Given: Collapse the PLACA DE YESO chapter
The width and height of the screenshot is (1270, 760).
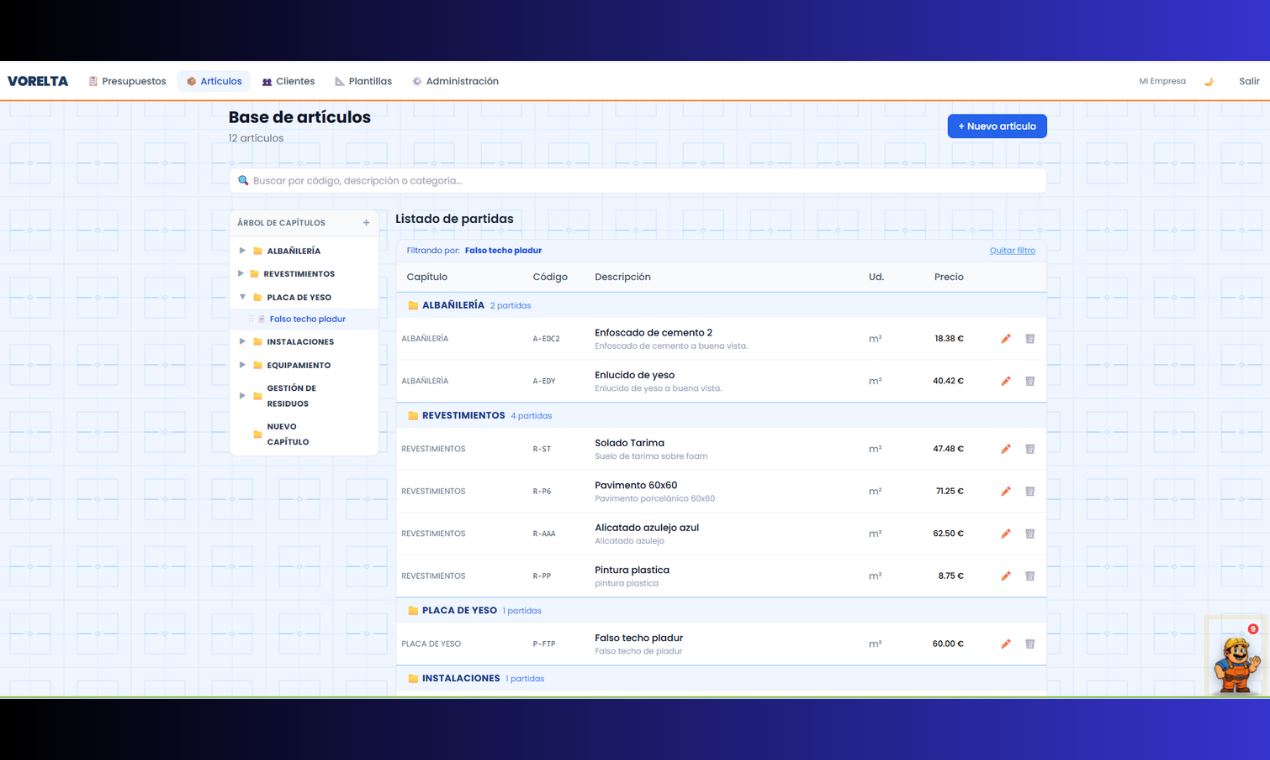Looking at the screenshot, I should [x=242, y=297].
